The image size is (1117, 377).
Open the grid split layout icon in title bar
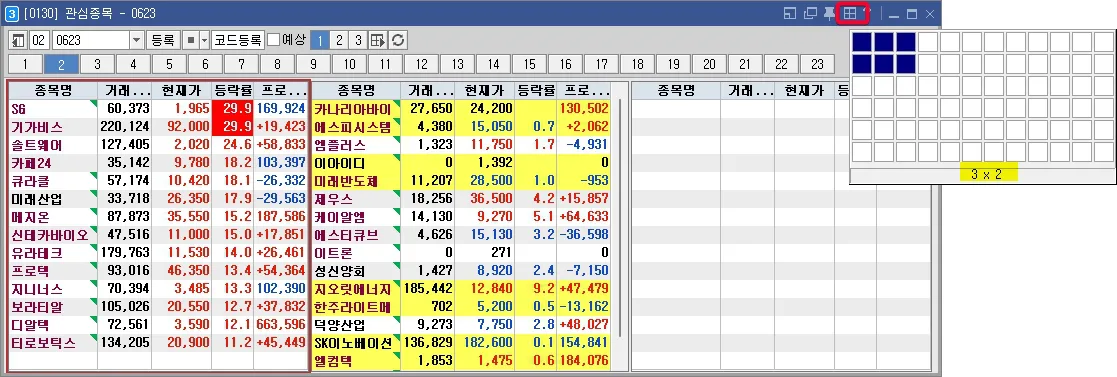click(849, 13)
